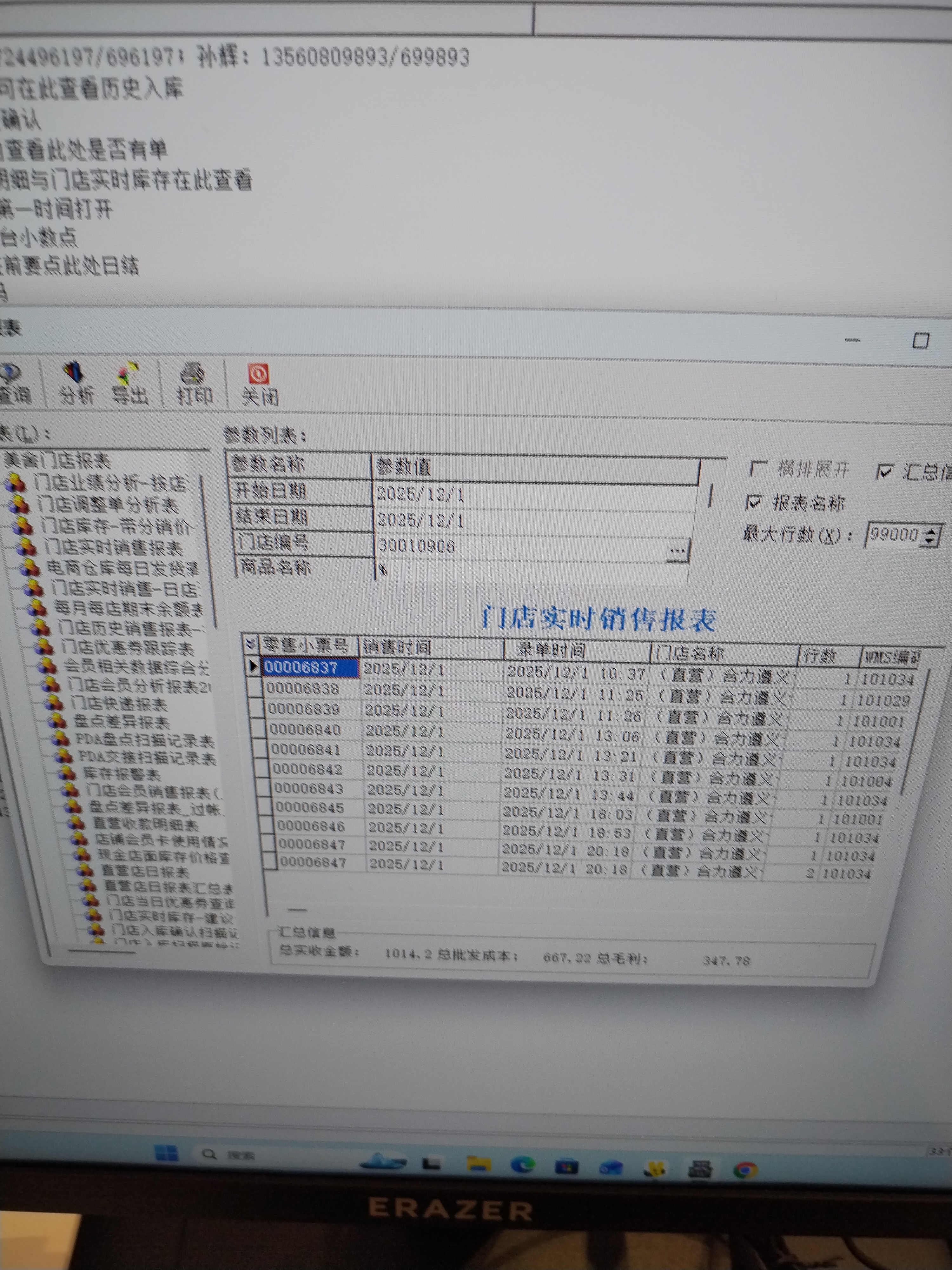952x1270 pixels.
Task: Click the red 关闭 (Close) toolbar icon
Action: (x=259, y=385)
